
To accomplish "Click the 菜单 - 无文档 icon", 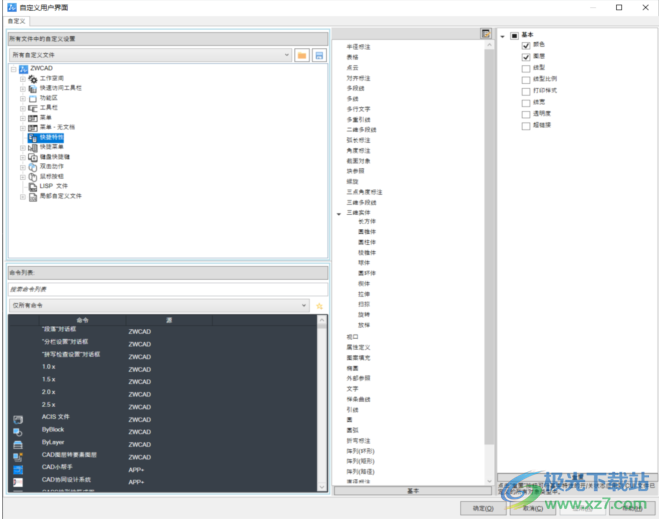I will click(33, 128).
